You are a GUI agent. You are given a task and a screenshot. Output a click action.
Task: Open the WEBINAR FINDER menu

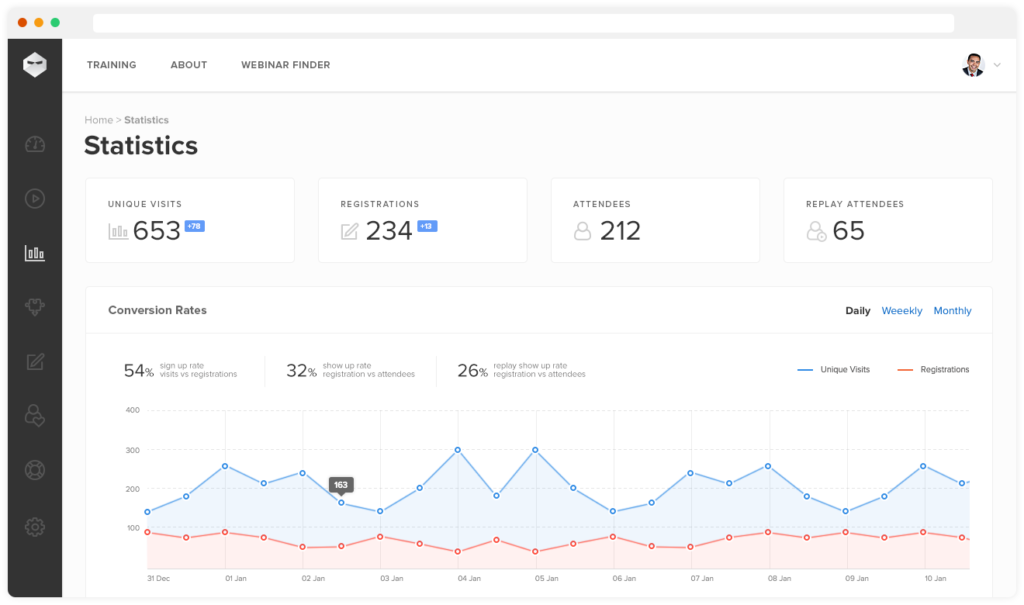[x=285, y=65]
